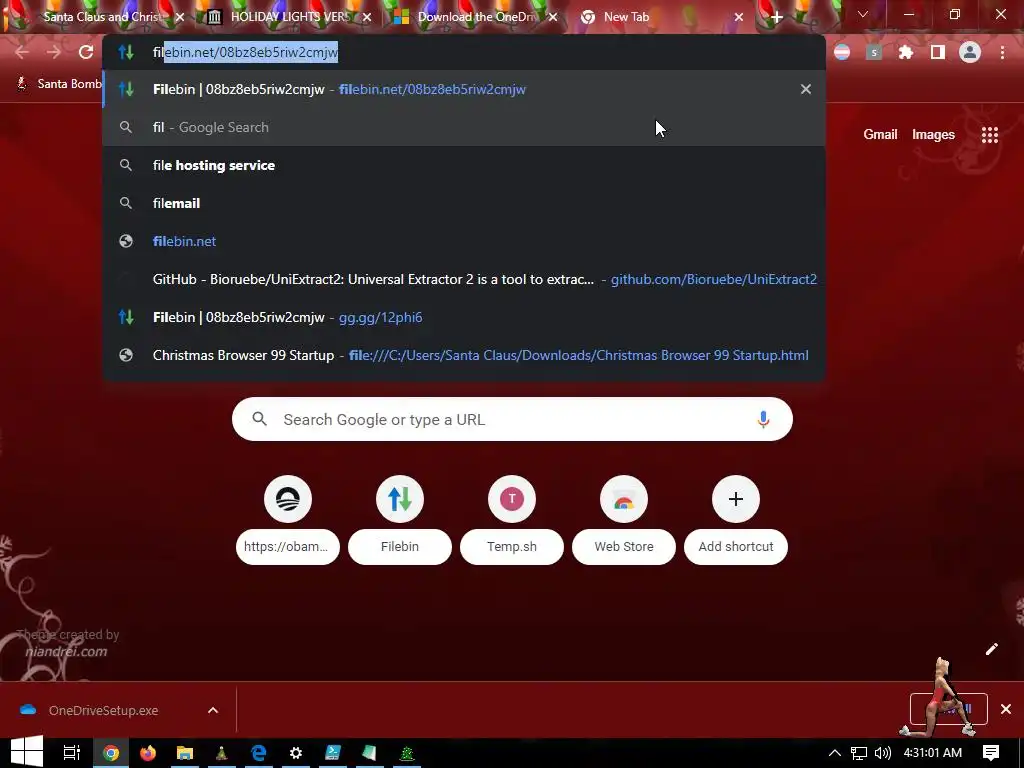Select the filebin.net suggestion
1024x768 pixels.
point(464,241)
